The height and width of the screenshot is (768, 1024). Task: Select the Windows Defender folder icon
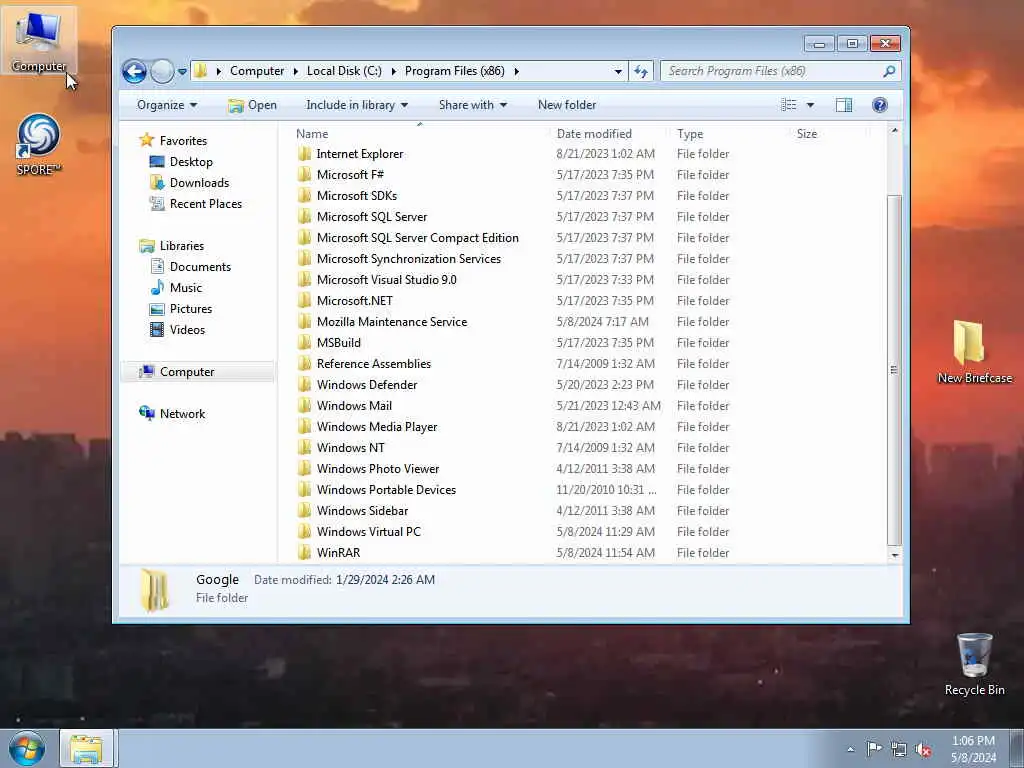click(304, 385)
